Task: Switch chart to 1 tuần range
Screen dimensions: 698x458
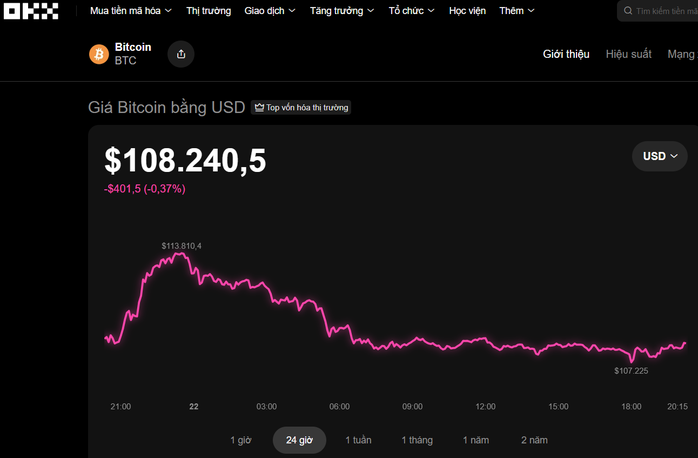Action: coord(358,440)
